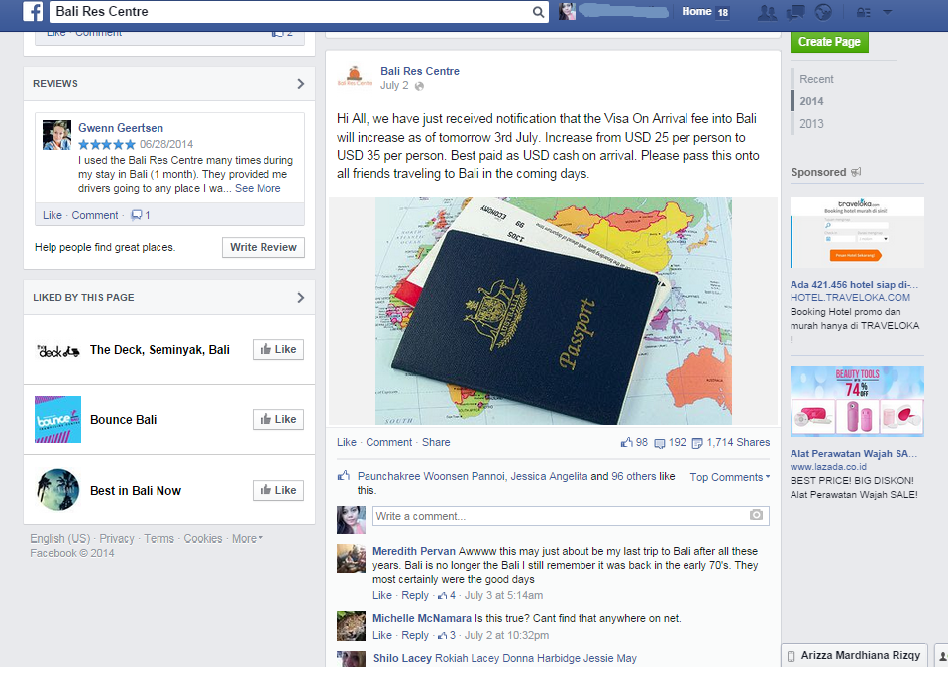Click the Traveloka sponsored ad image
Viewport: 948px width, 688px height.
857,233
